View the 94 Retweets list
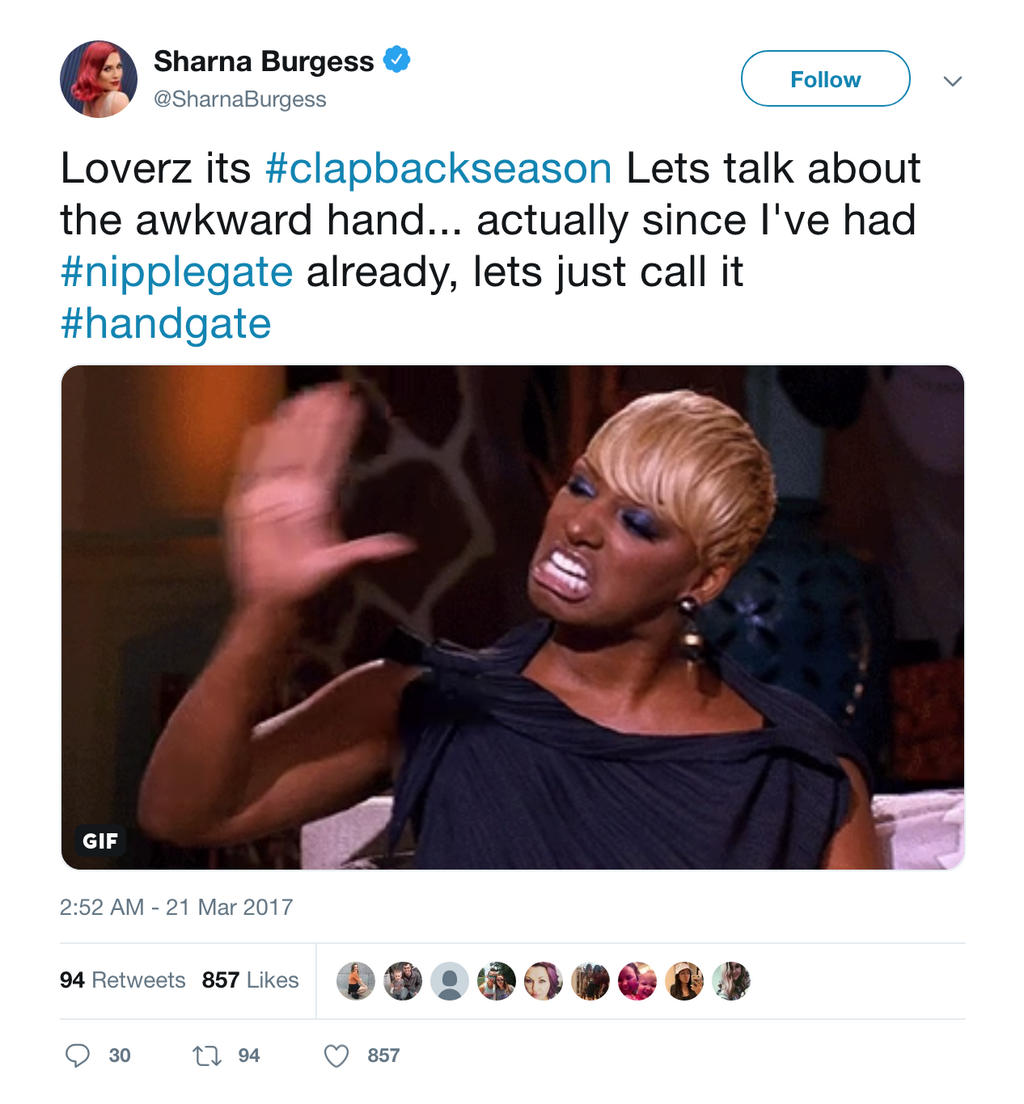Viewport: 1024px width, 1104px height. tap(123, 980)
